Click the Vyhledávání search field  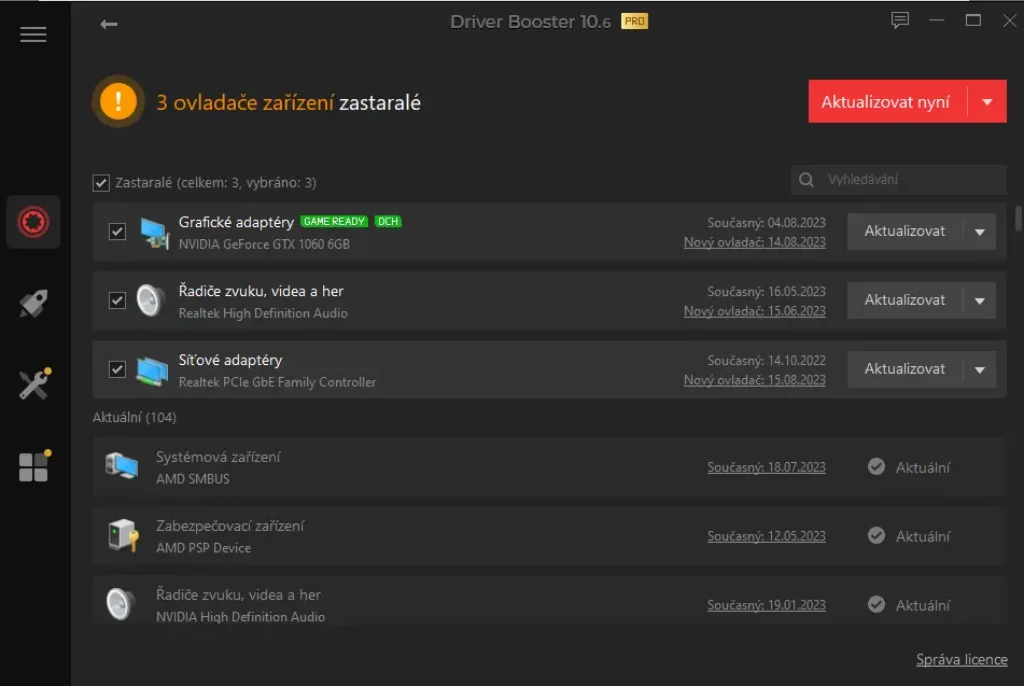click(899, 180)
